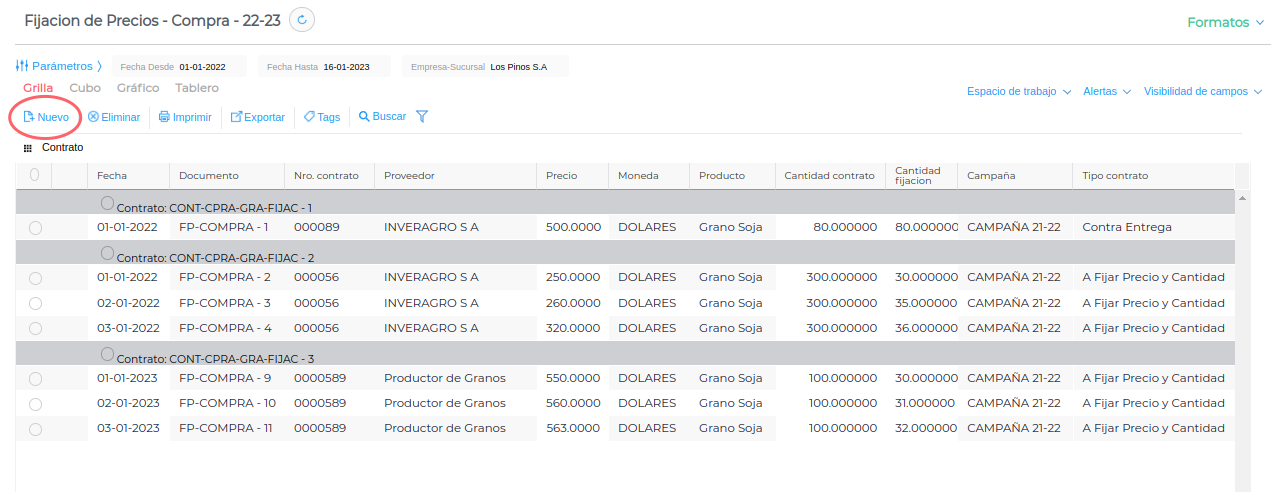This screenshot has height=492, width=1281.
Task: Open Espacio de trabajo dropdown
Action: 1019,91
